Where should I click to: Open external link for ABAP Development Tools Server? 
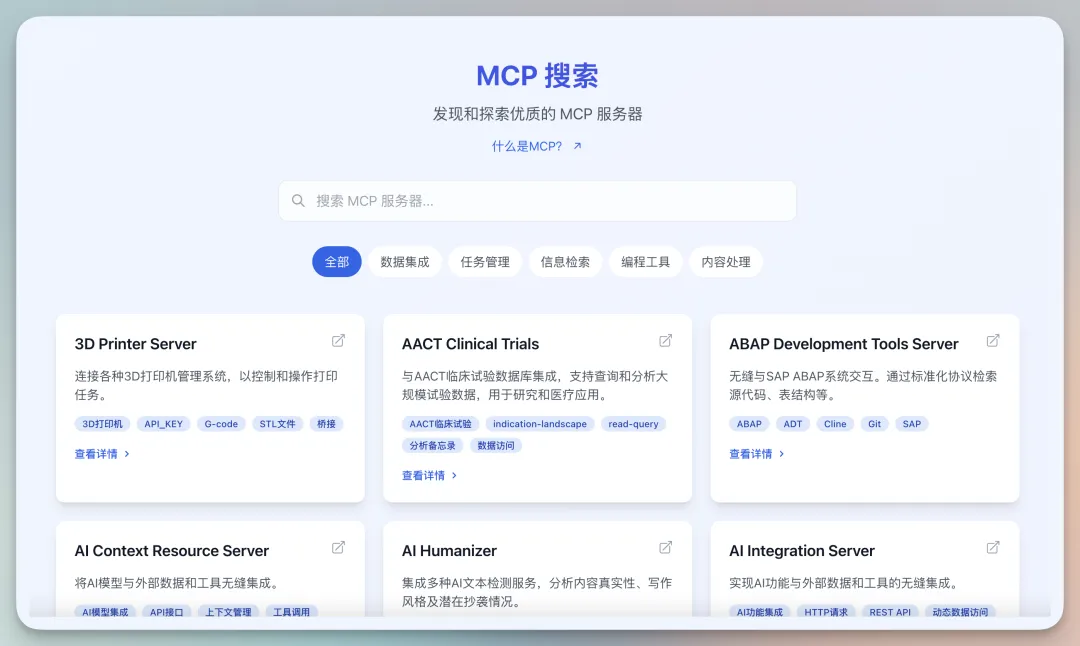(x=993, y=341)
